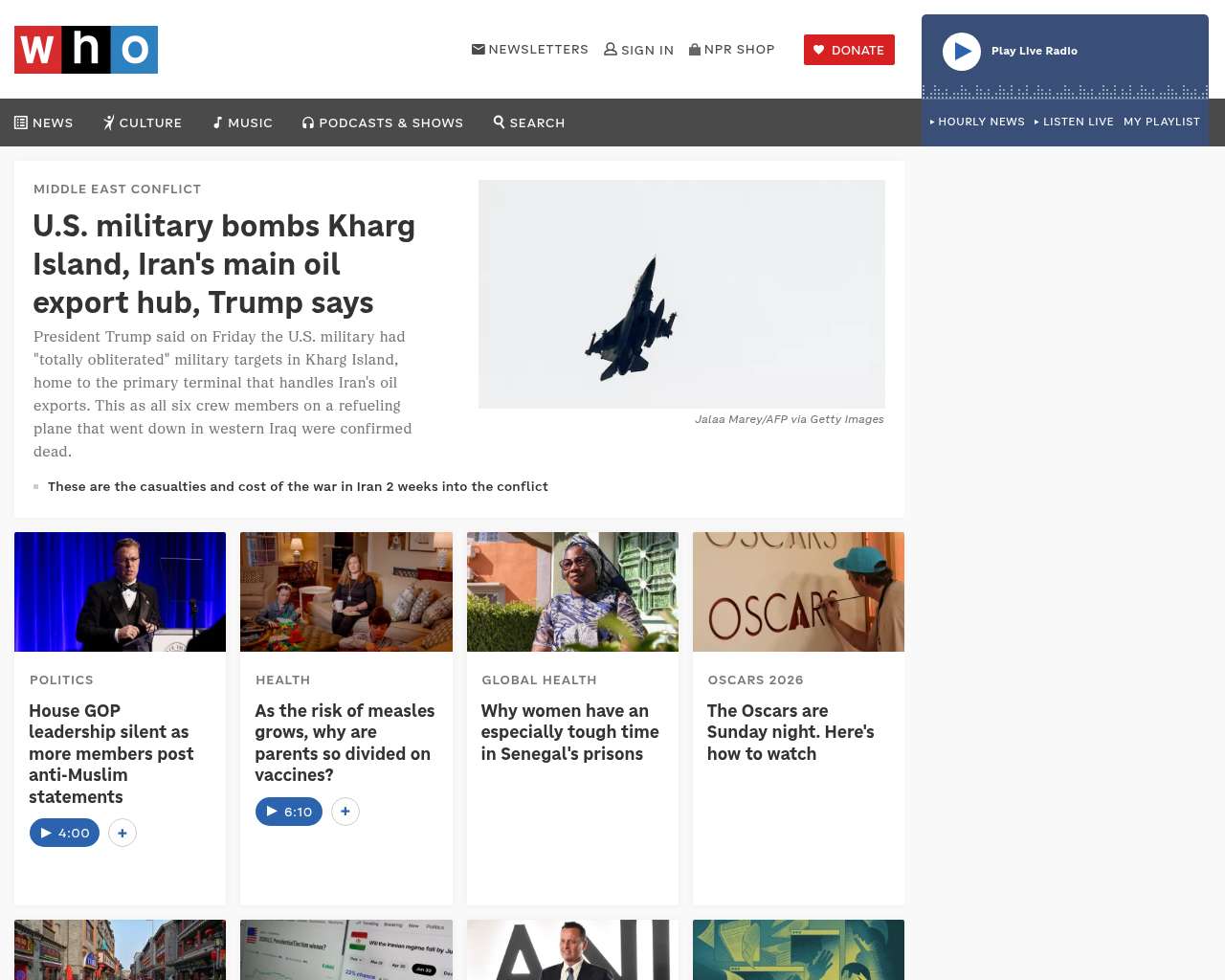Viewport: 1225px width, 980px height.
Task: Play the 4:00 House GOP audio
Action: (64, 833)
